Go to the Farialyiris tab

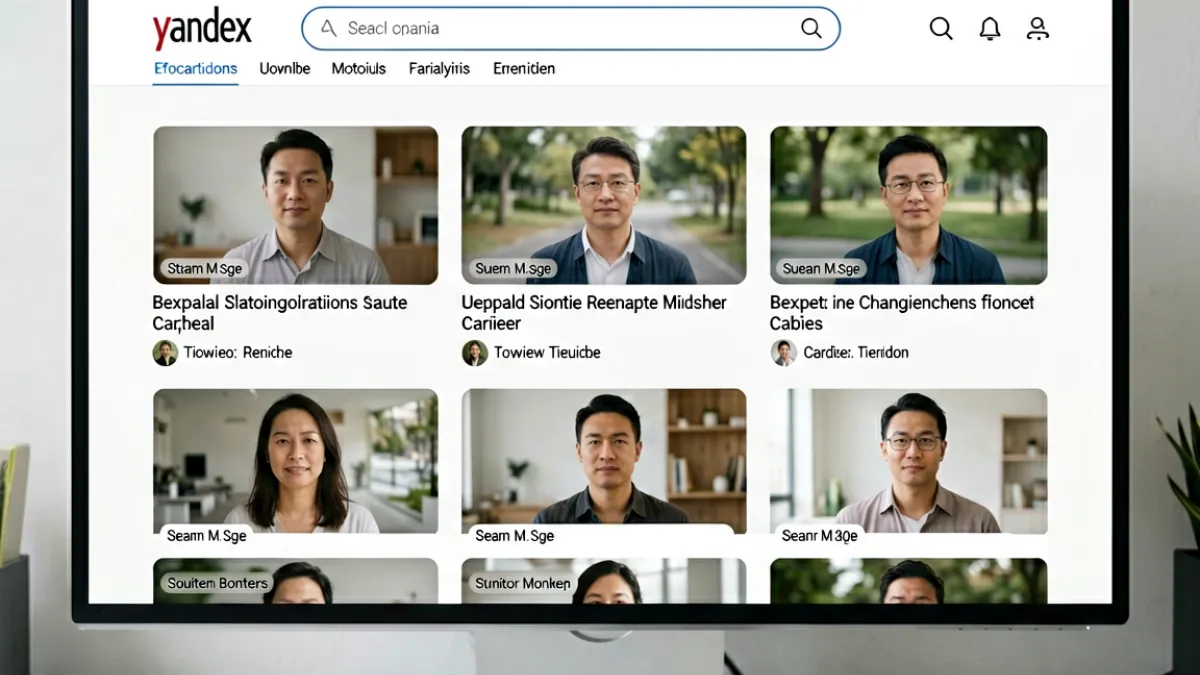coord(440,69)
